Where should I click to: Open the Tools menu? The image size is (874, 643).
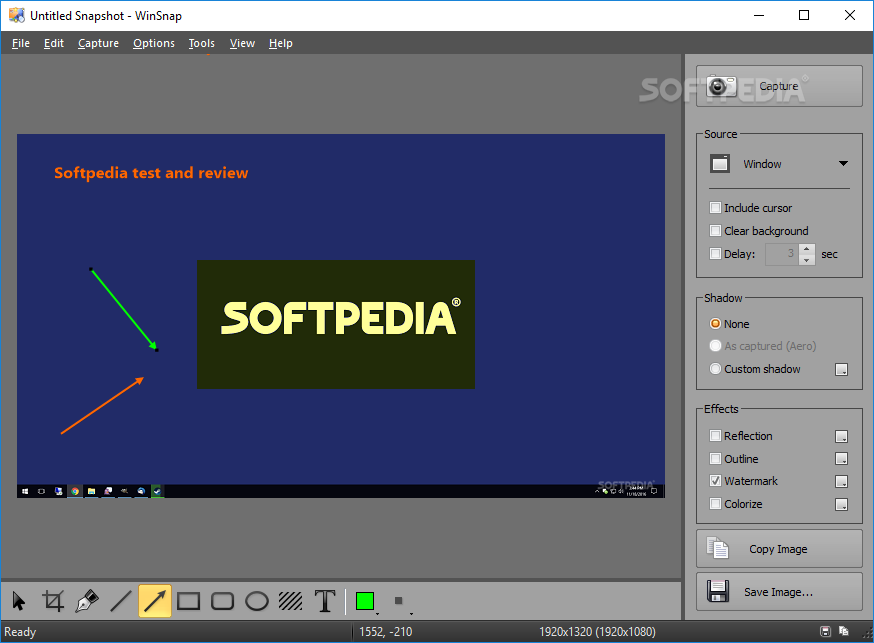tap(202, 43)
